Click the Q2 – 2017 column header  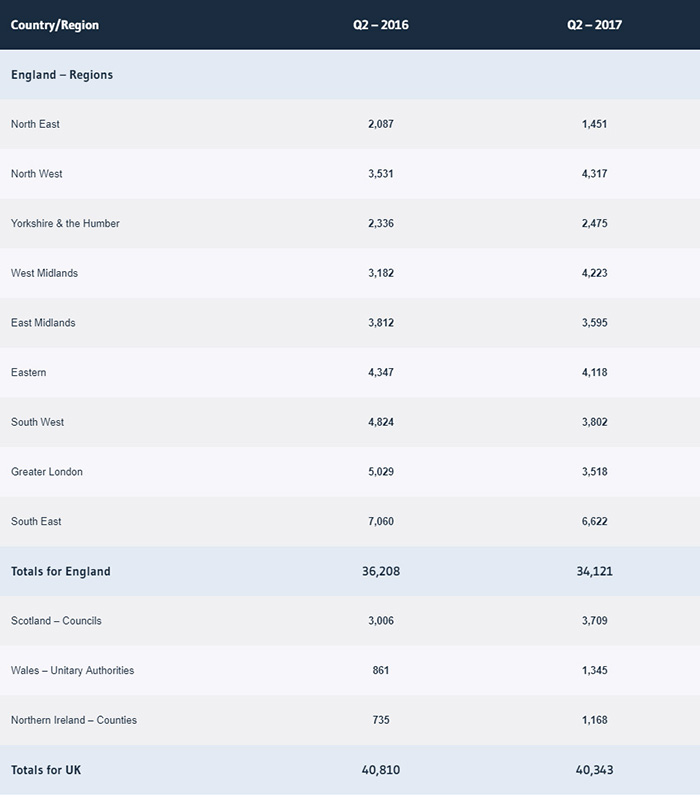594,25
